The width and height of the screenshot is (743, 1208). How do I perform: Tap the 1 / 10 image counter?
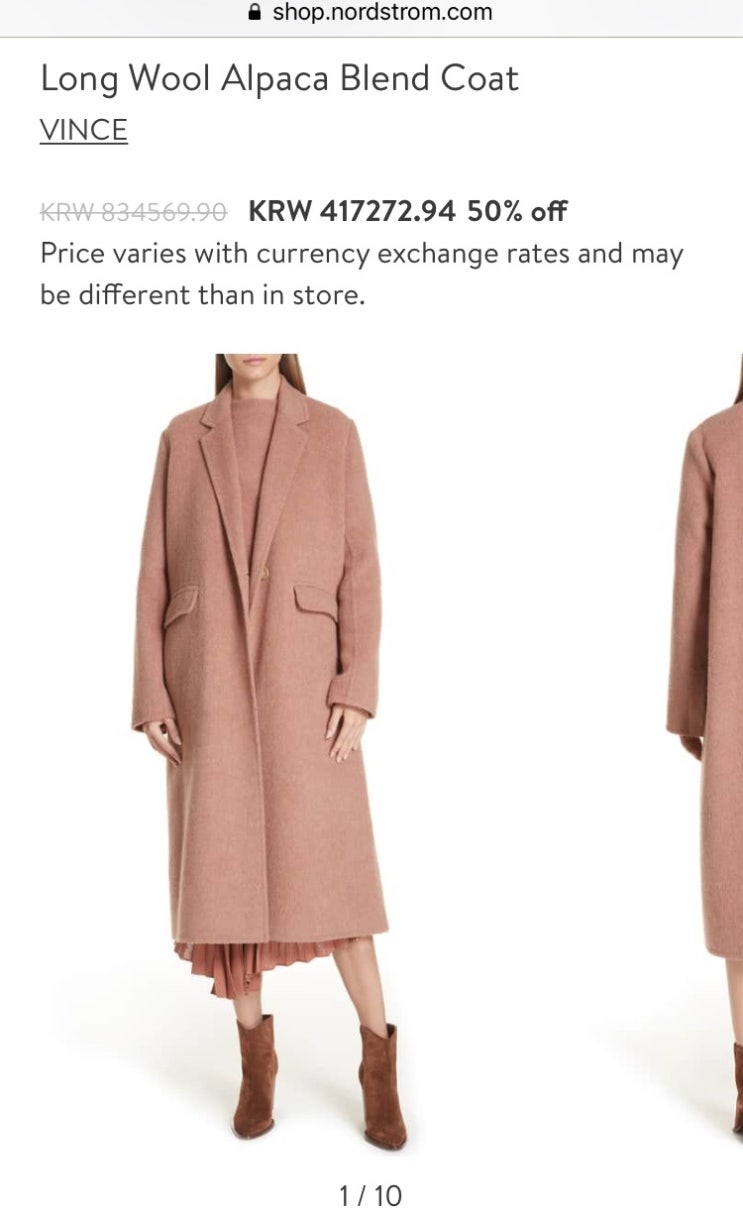click(x=371, y=1194)
